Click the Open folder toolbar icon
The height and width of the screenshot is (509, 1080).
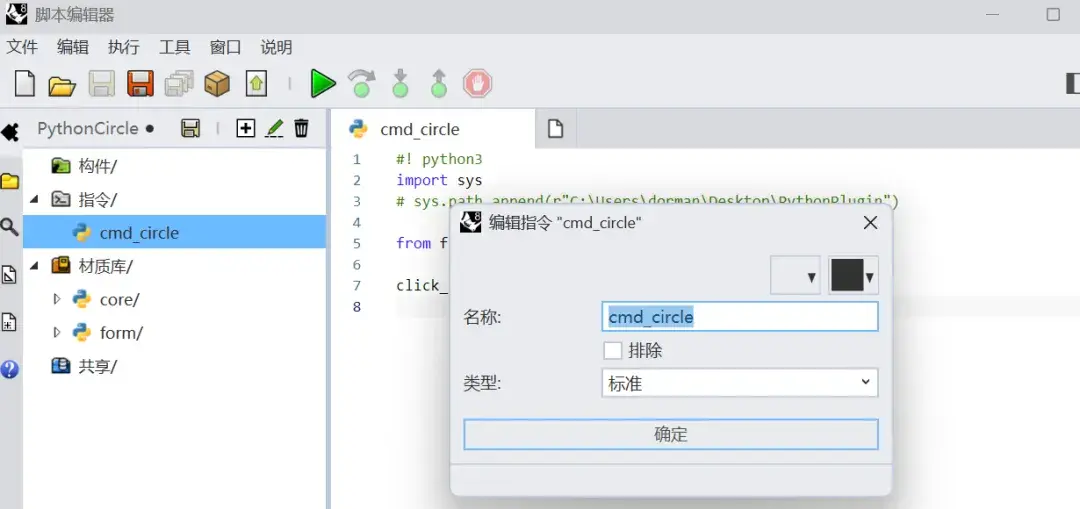pos(62,85)
